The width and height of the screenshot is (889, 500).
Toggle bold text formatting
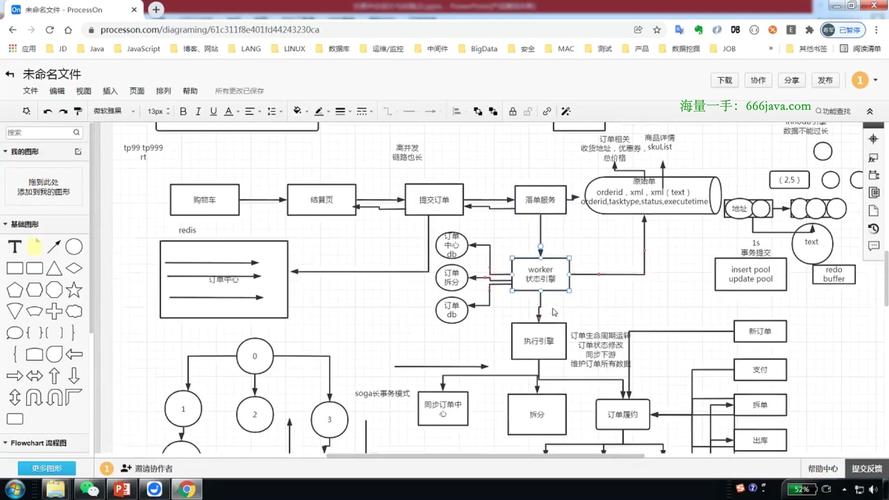183,111
